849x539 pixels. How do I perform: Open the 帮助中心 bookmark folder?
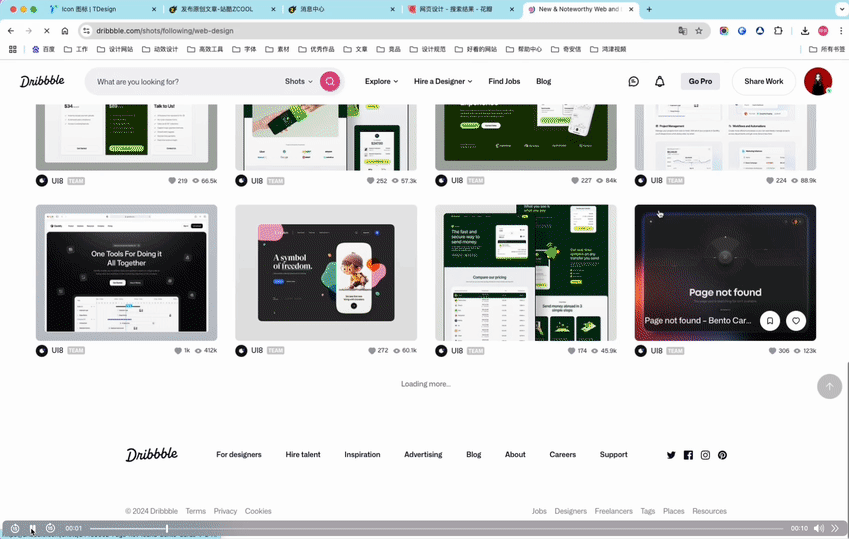(x=524, y=49)
